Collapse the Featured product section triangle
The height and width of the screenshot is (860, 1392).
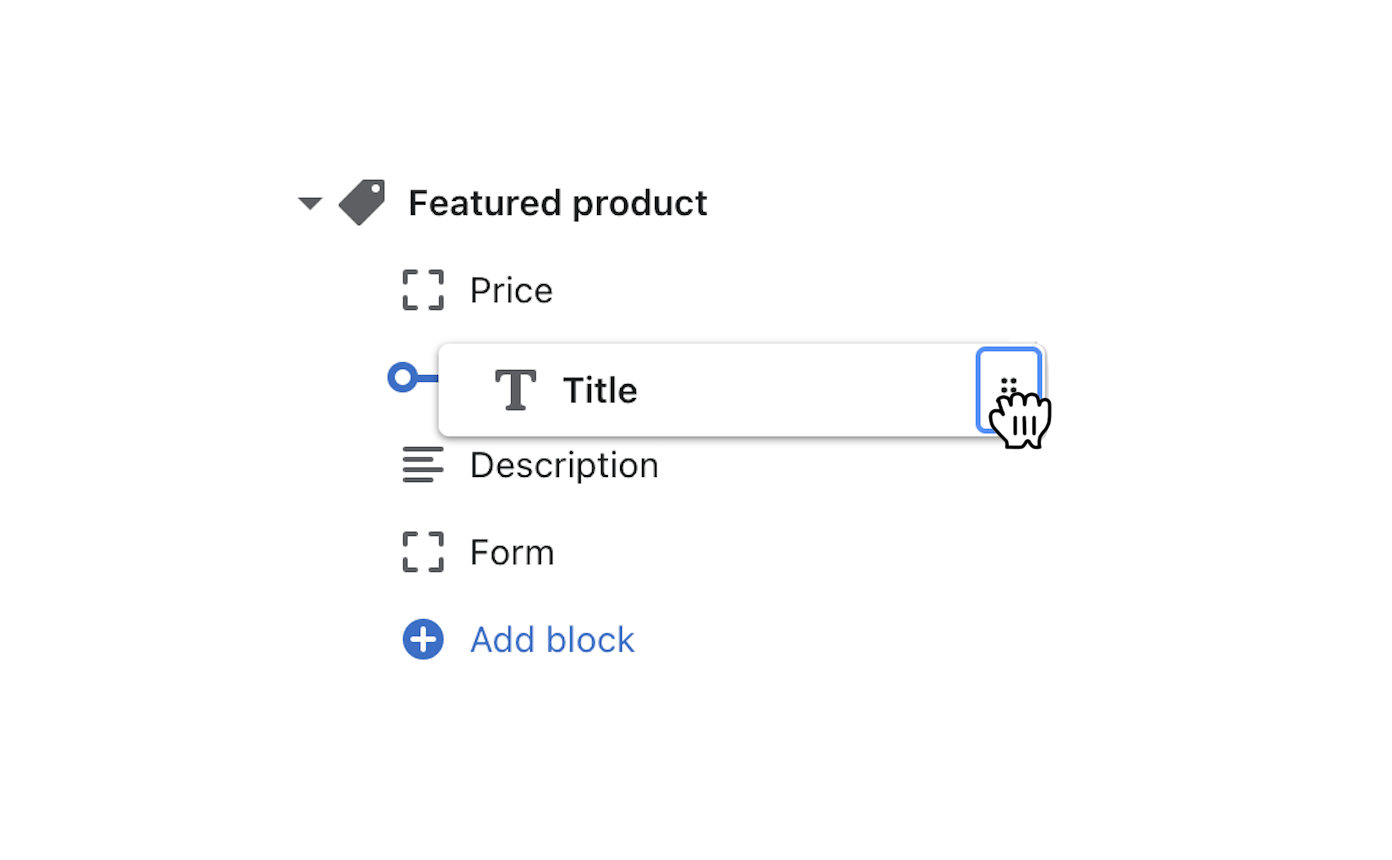310,204
